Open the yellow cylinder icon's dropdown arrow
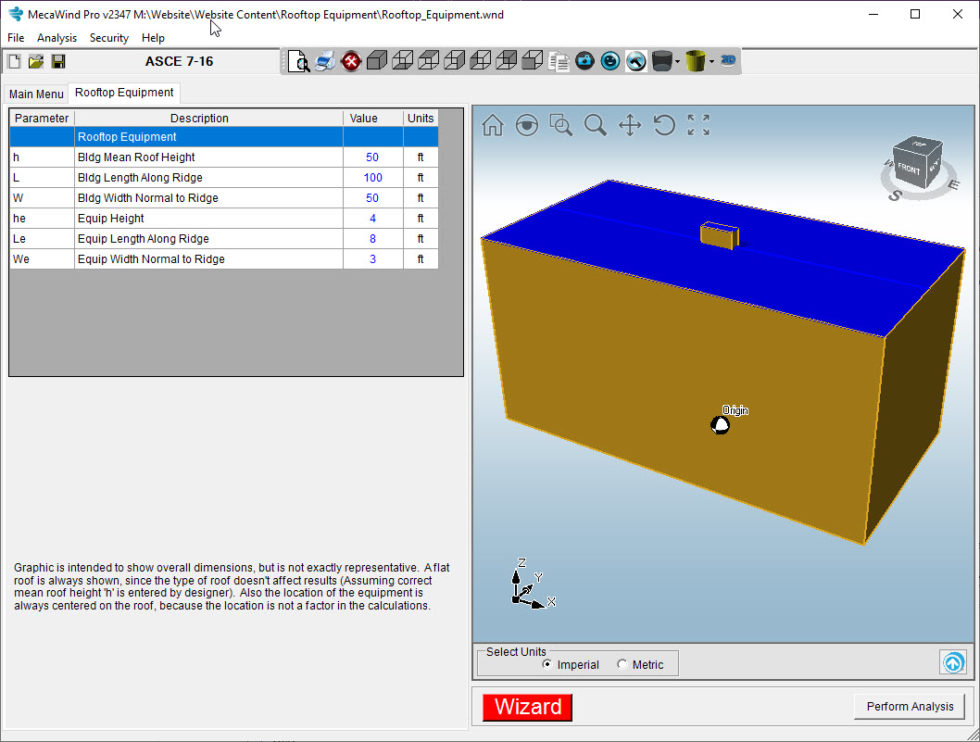Screen dimensions: 980x742 click(713, 61)
